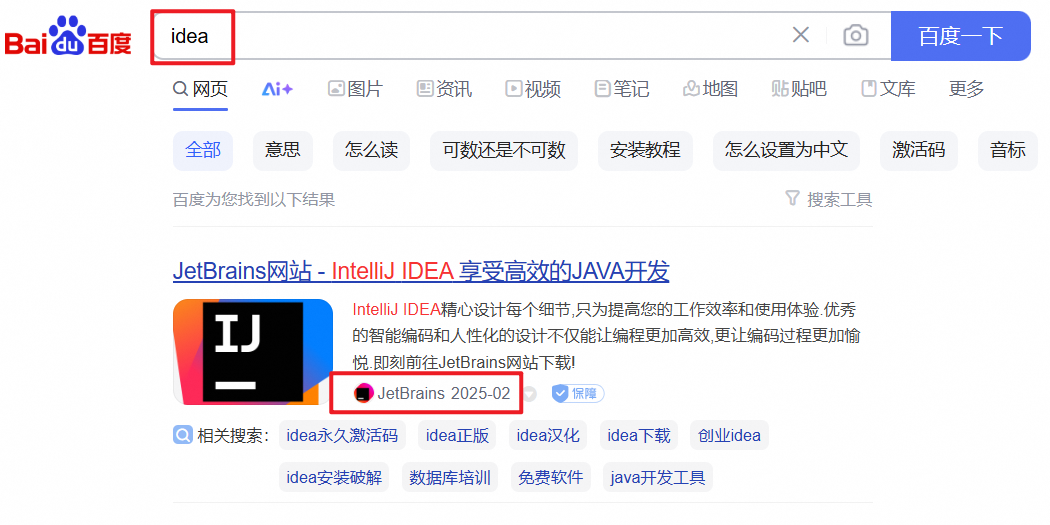Open 搜索工具 options
1050x525 pixels.
pyautogui.click(x=828, y=199)
